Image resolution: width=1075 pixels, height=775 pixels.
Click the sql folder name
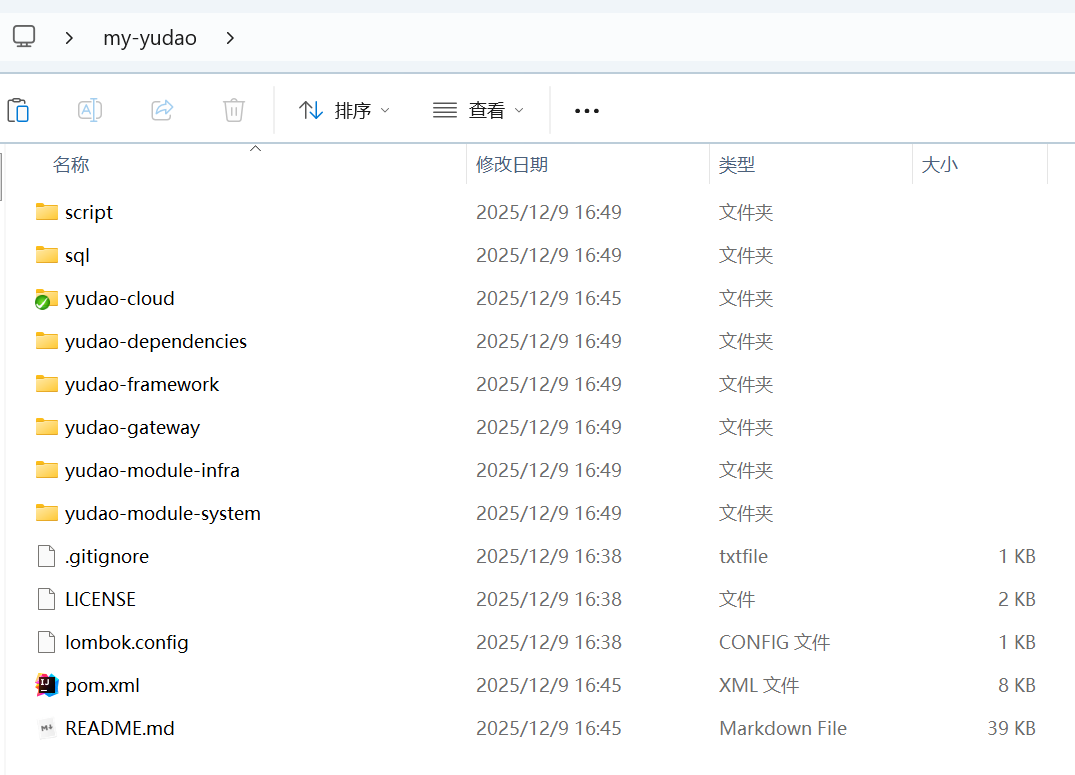pos(77,256)
